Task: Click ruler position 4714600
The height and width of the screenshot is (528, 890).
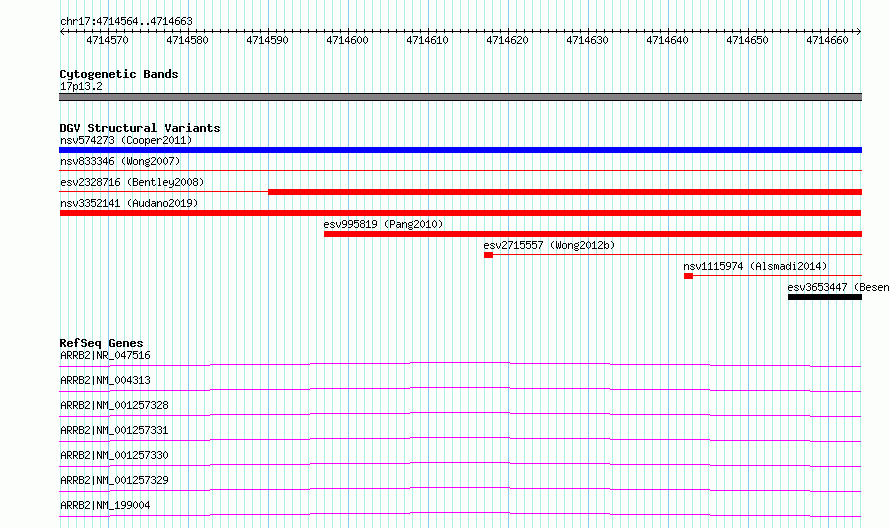Action: (x=347, y=40)
